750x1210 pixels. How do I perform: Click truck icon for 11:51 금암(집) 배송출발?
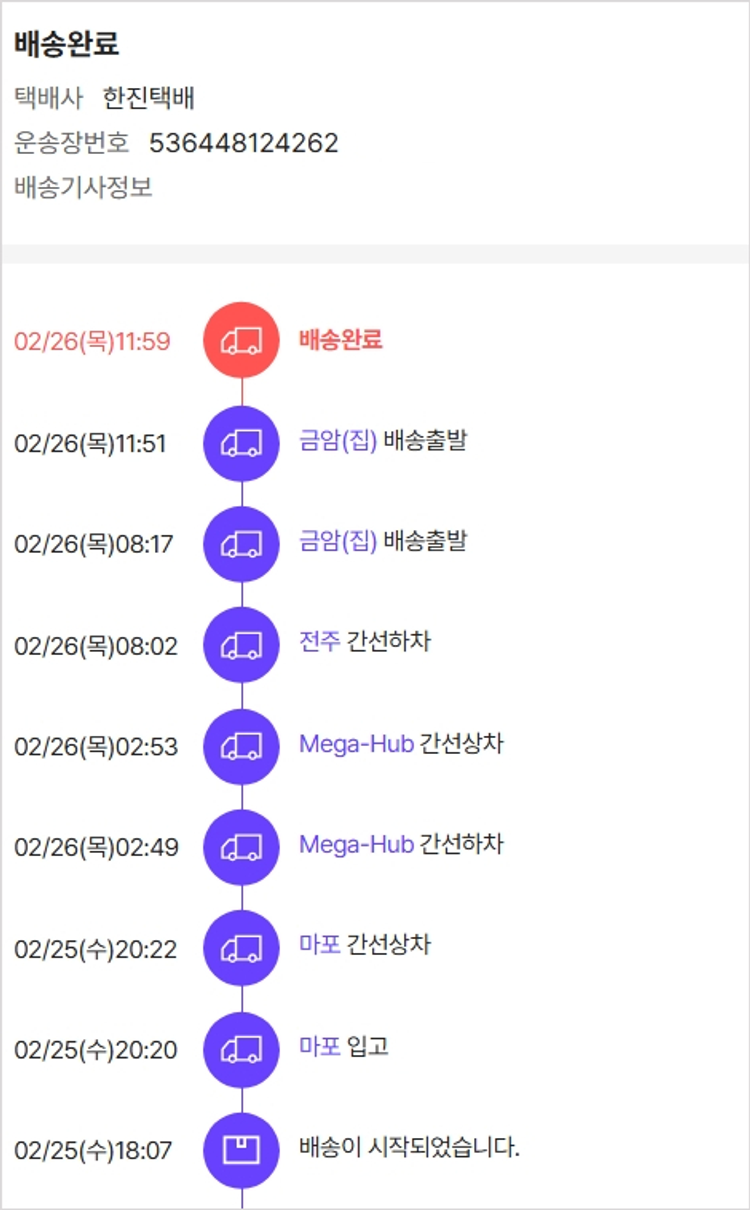point(241,443)
